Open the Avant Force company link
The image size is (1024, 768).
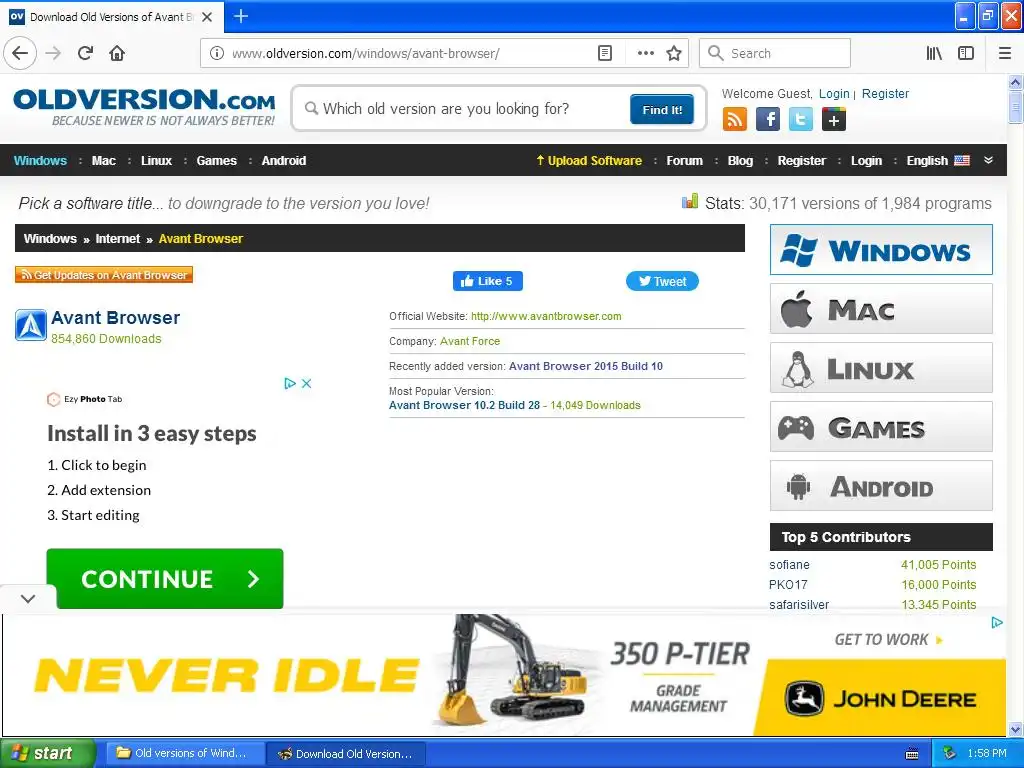click(x=470, y=341)
